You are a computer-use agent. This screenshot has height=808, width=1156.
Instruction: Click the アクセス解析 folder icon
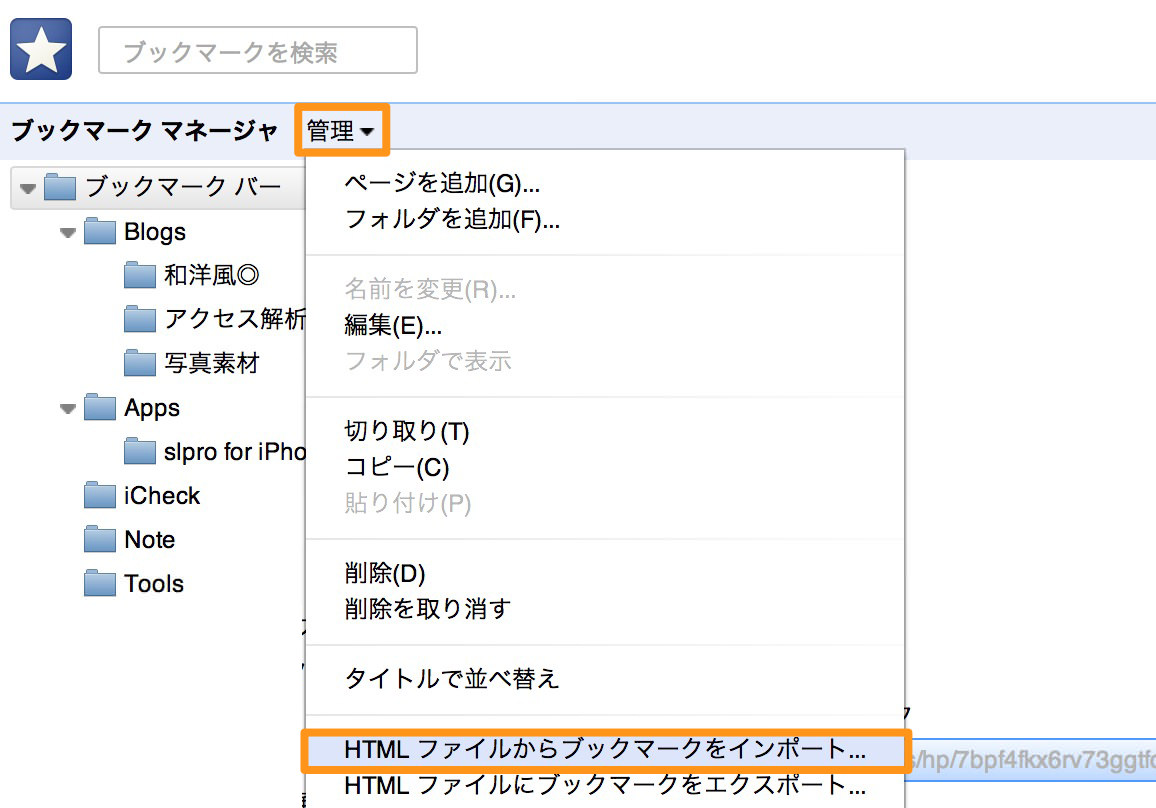[140, 319]
